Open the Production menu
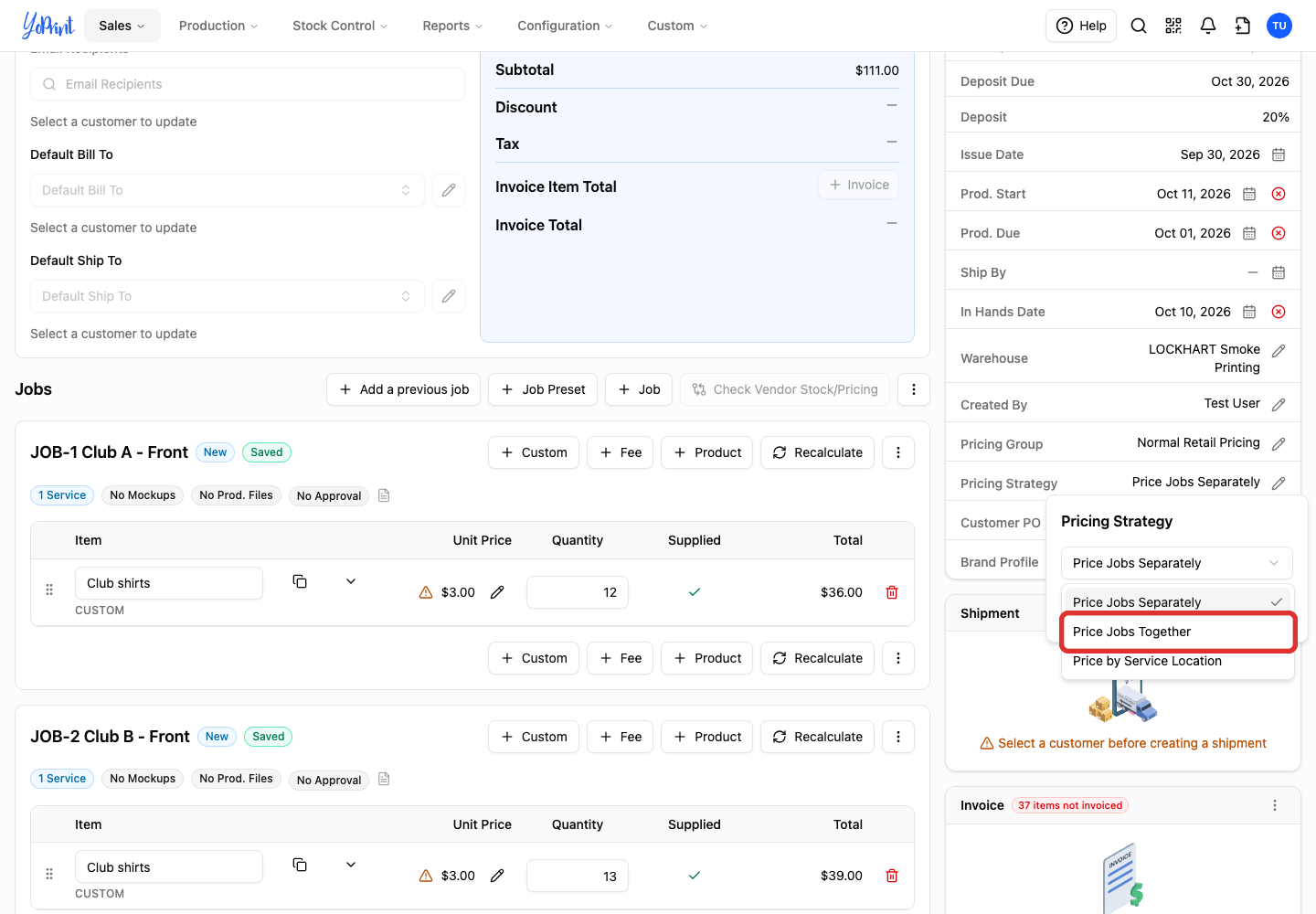This screenshot has height=914, width=1316. pos(218,26)
